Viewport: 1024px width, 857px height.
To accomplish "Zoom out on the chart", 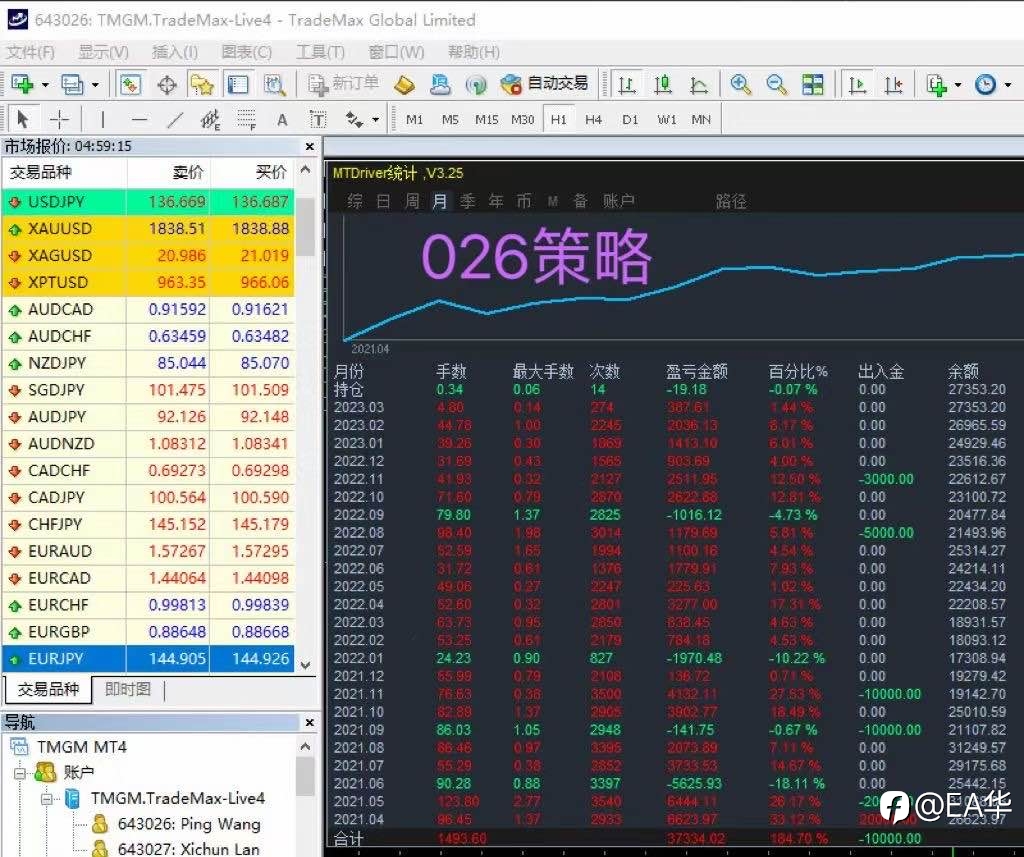I will pos(776,84).
